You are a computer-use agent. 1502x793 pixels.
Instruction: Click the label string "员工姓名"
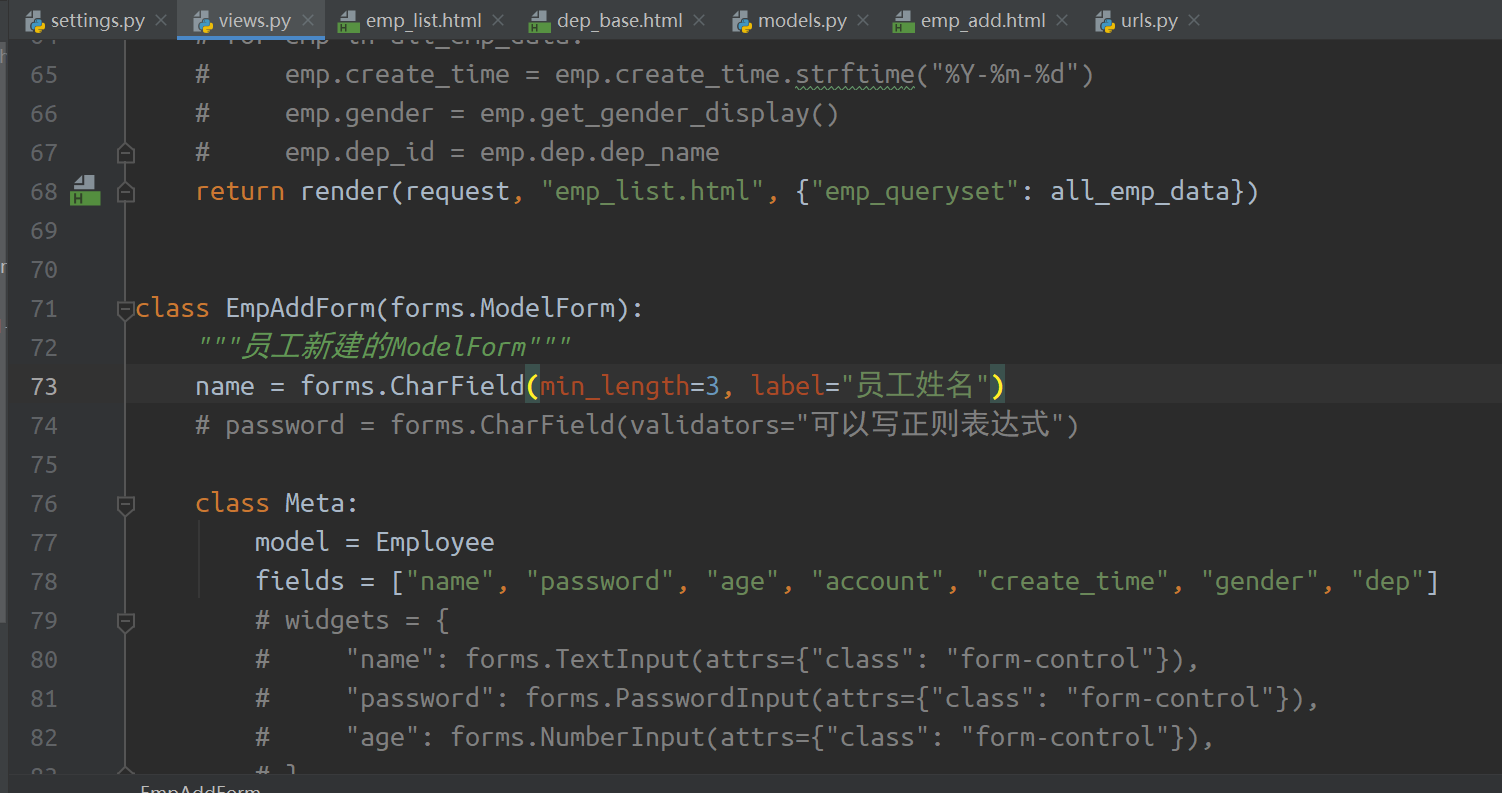pyautogui.click(x=914, y=386)
